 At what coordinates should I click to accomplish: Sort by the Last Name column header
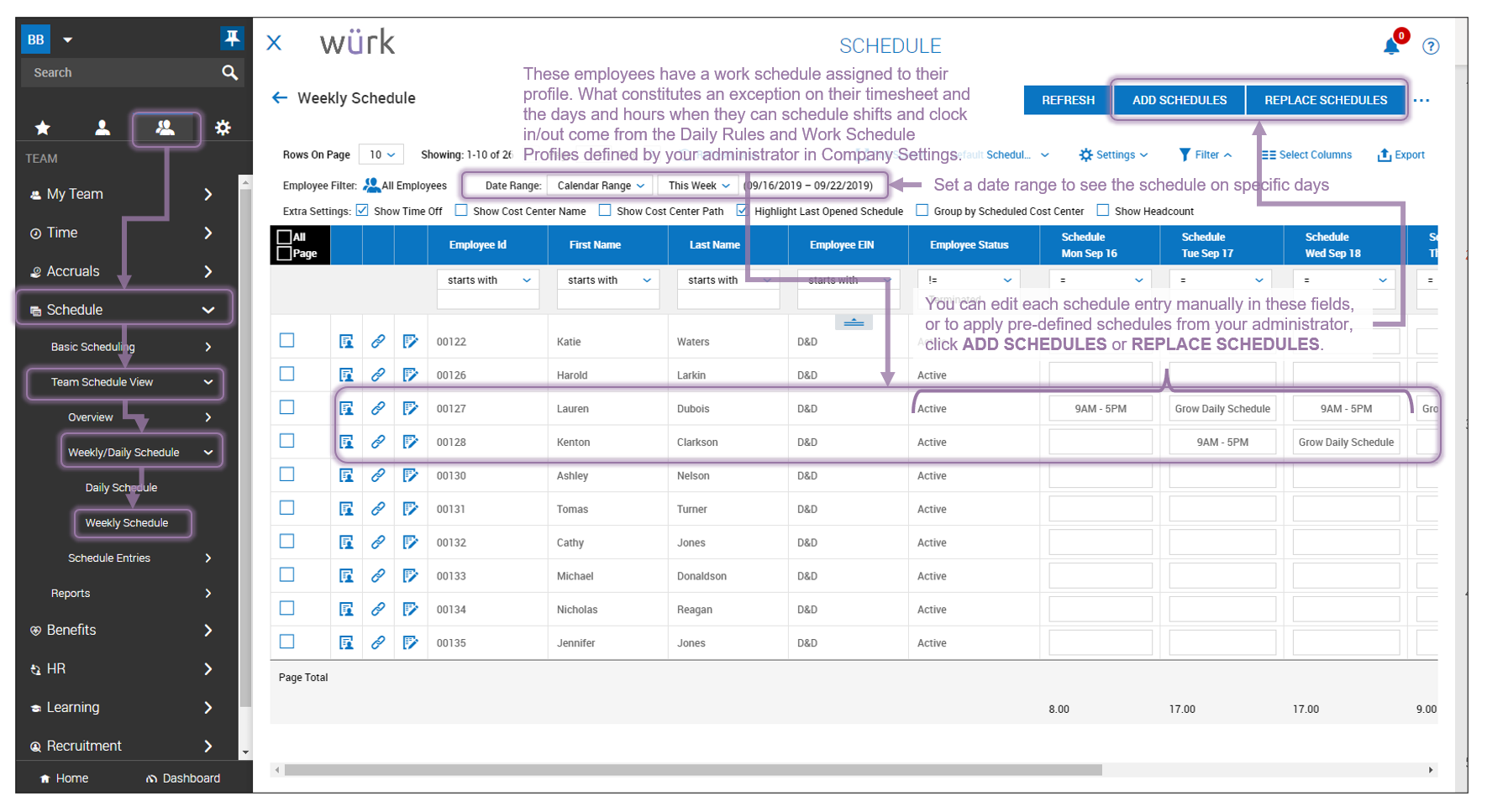coord(715,245)
